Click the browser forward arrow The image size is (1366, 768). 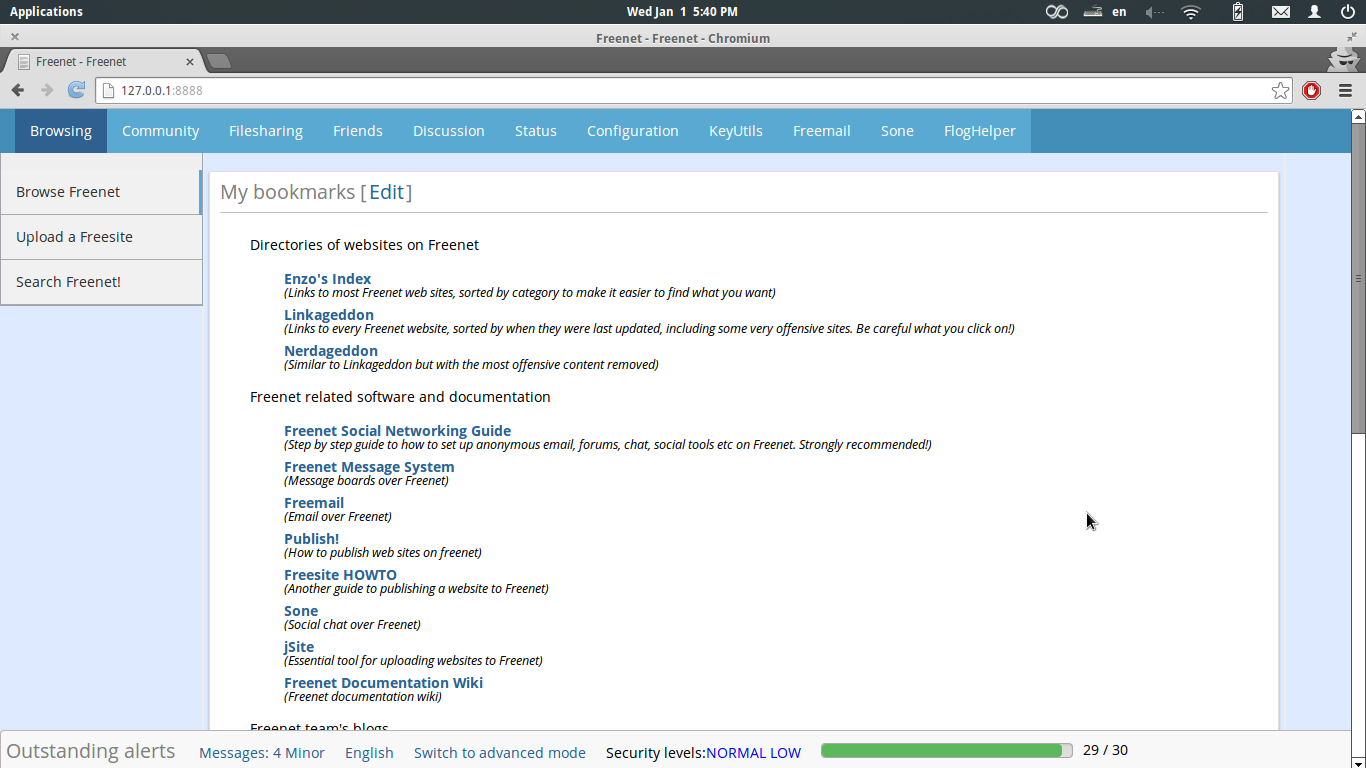(x=47, y=90)
